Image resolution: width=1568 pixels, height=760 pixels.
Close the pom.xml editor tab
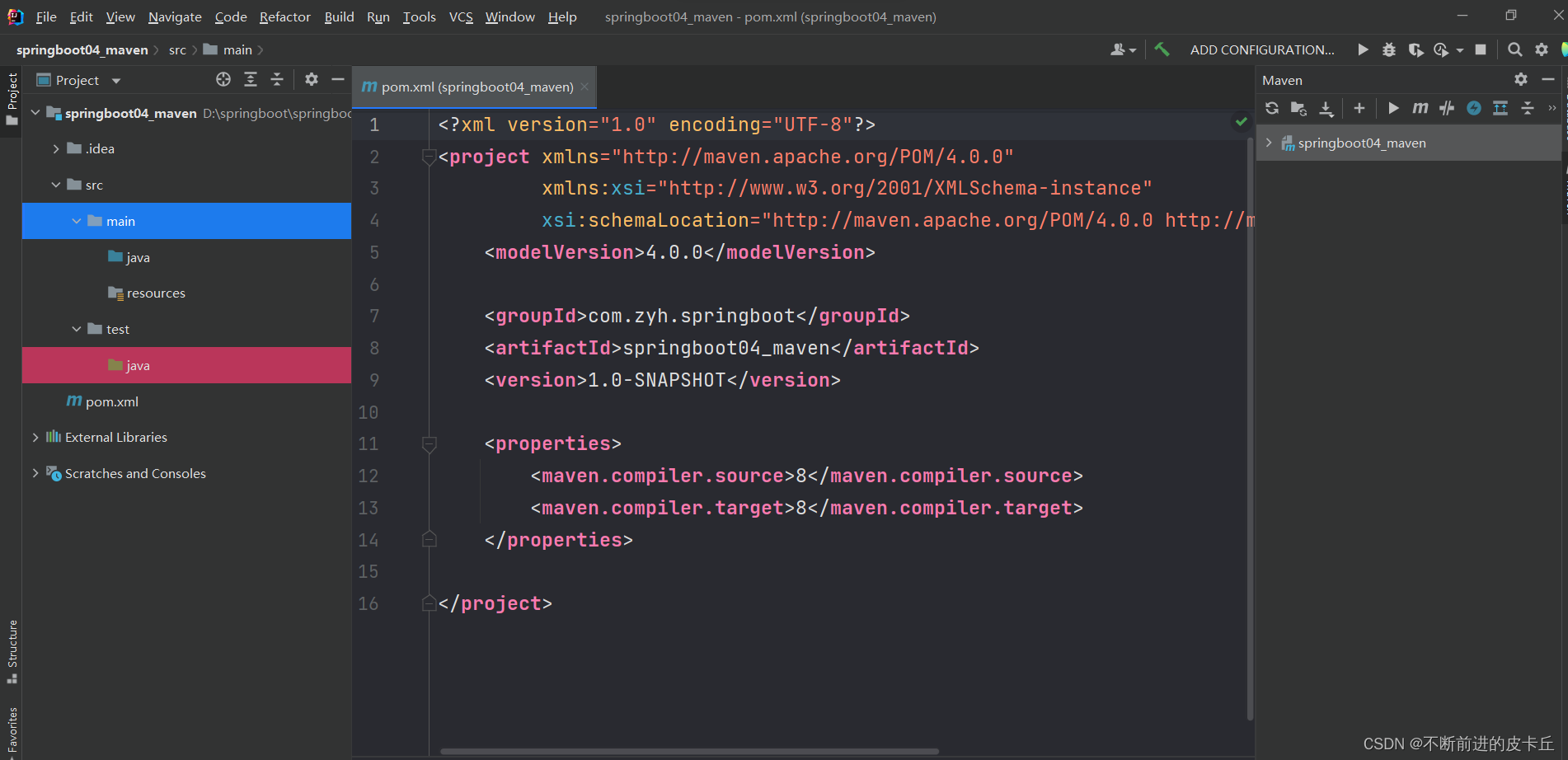pyautogui.click(x=584, y=87)
